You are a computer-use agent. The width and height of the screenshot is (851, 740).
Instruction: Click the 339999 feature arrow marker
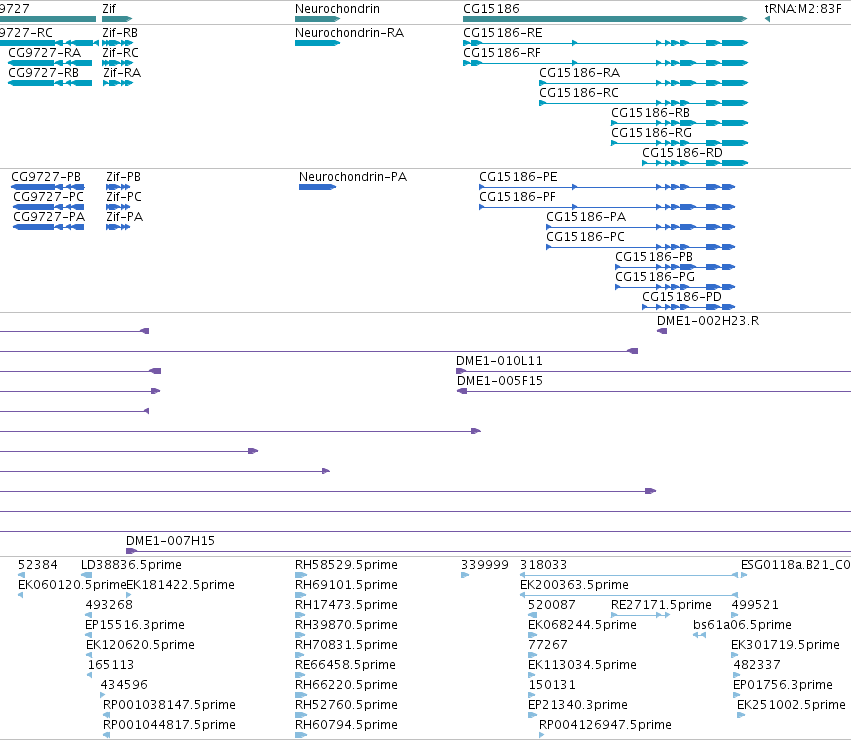pos(465,575)
